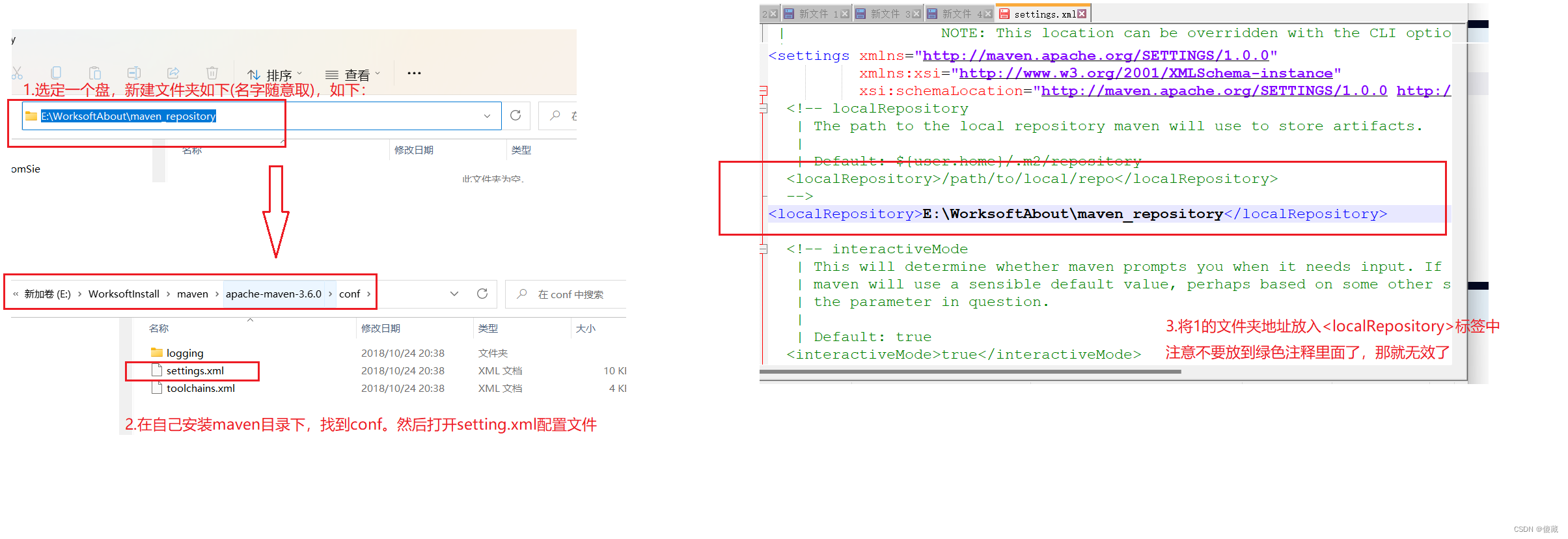Click the 在 conf 中搜索 search box

click(x=566, y=294)
